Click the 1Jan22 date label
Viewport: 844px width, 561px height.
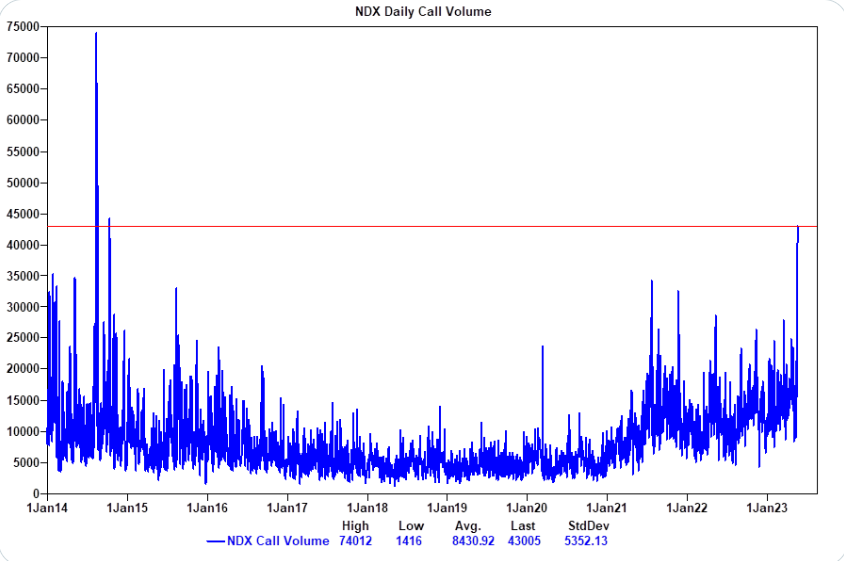click(x=687, y=508)
